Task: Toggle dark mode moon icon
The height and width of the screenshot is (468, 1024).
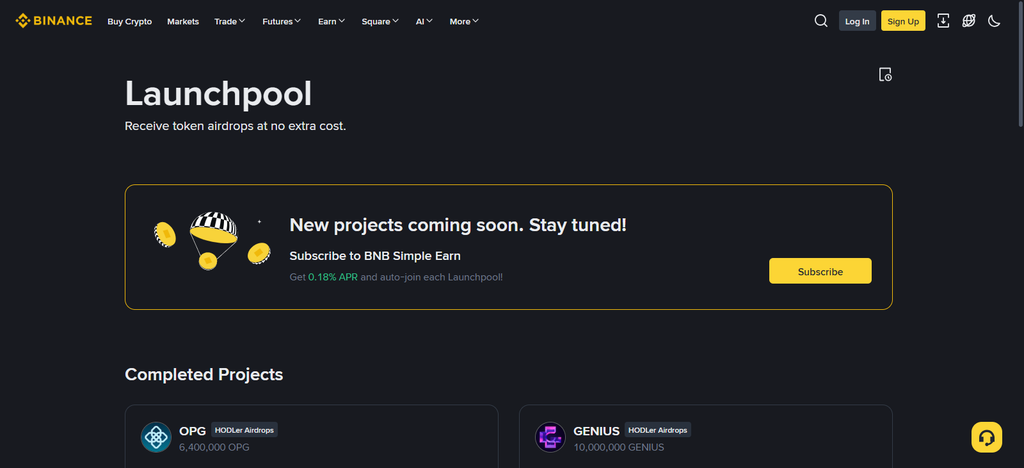Action: pos(994,21)
